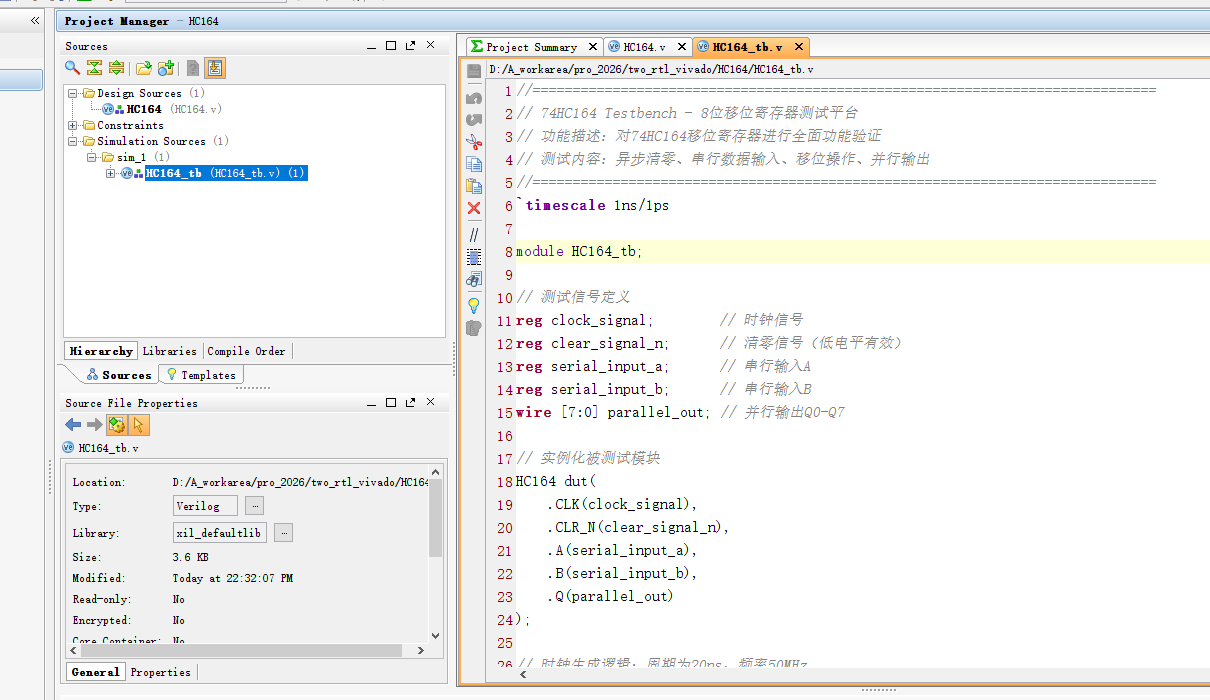Select the HC164_tb.v editor tab
Viewport: 1210px width, 700px height.
coord(747,47)
